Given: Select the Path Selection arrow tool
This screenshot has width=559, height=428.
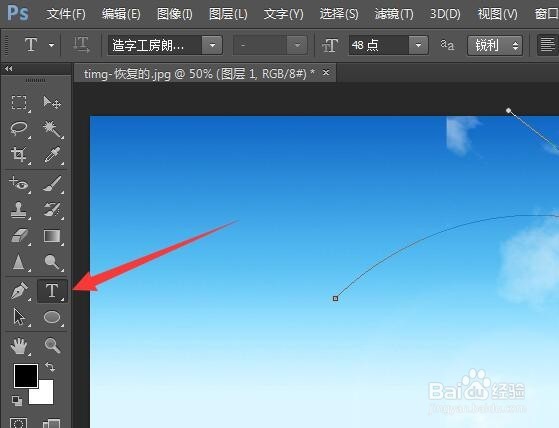Looking at the screenshot, I should pyautogui.click(x=19, y=317).
